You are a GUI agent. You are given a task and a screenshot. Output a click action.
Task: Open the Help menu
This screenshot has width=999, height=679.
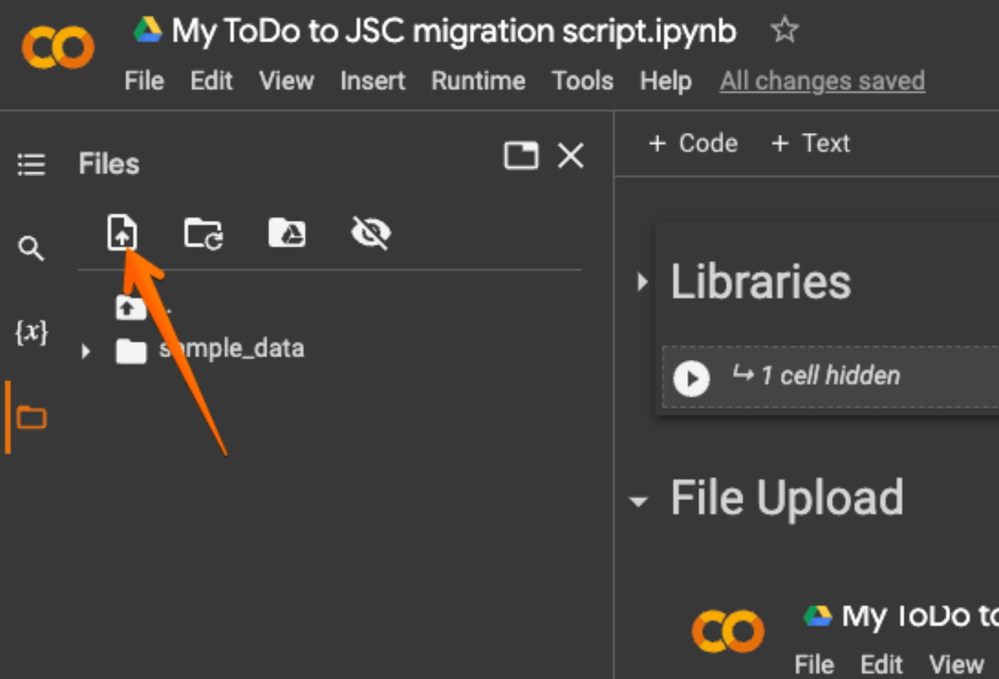click(666, 81)
